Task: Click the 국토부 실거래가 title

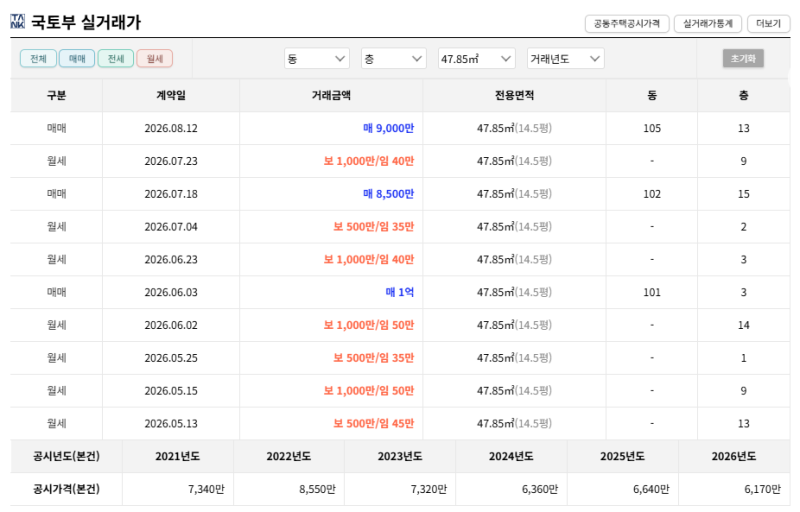Action: [86, 22]
